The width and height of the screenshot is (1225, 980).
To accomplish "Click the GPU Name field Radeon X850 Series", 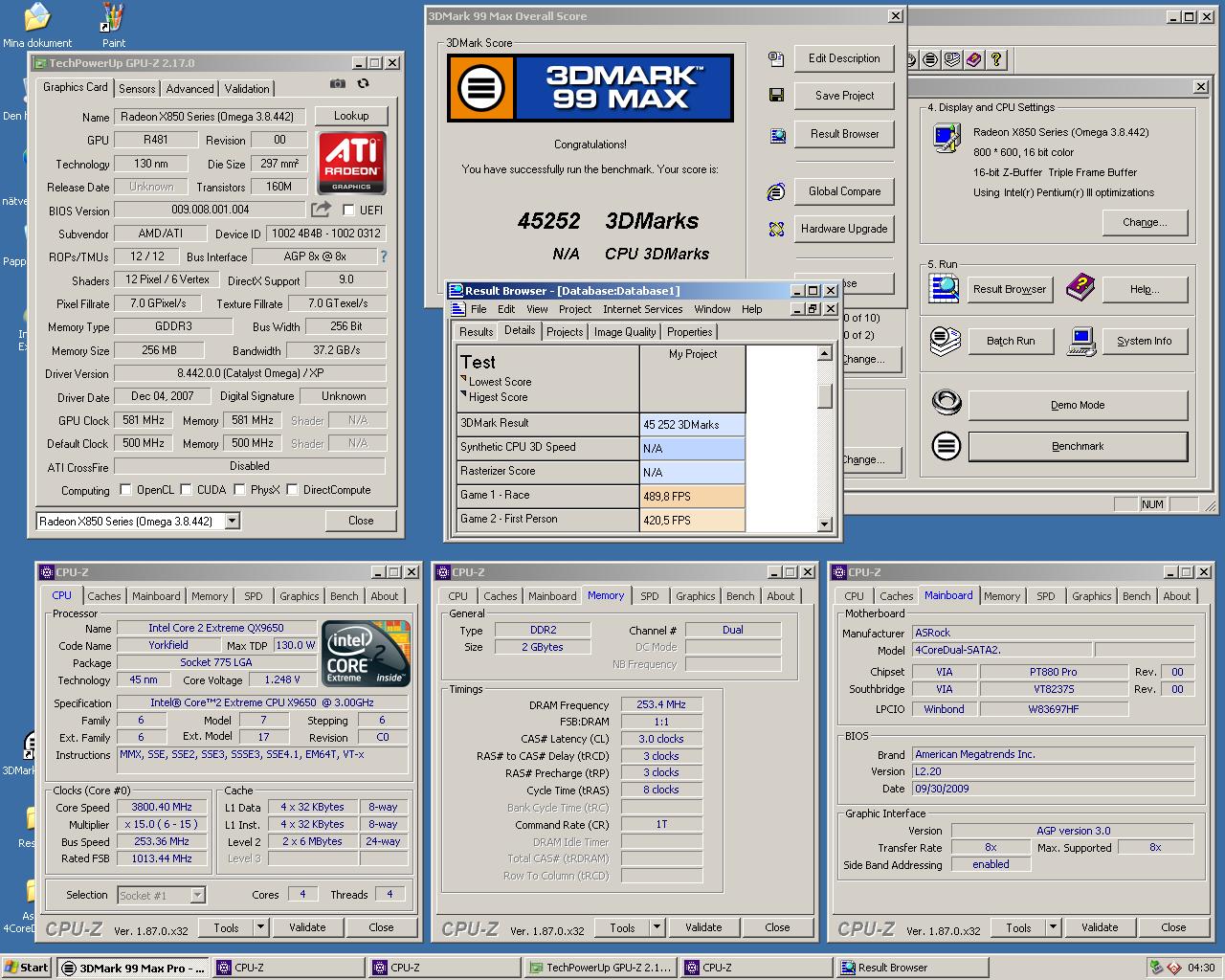I will click(212, 117).
